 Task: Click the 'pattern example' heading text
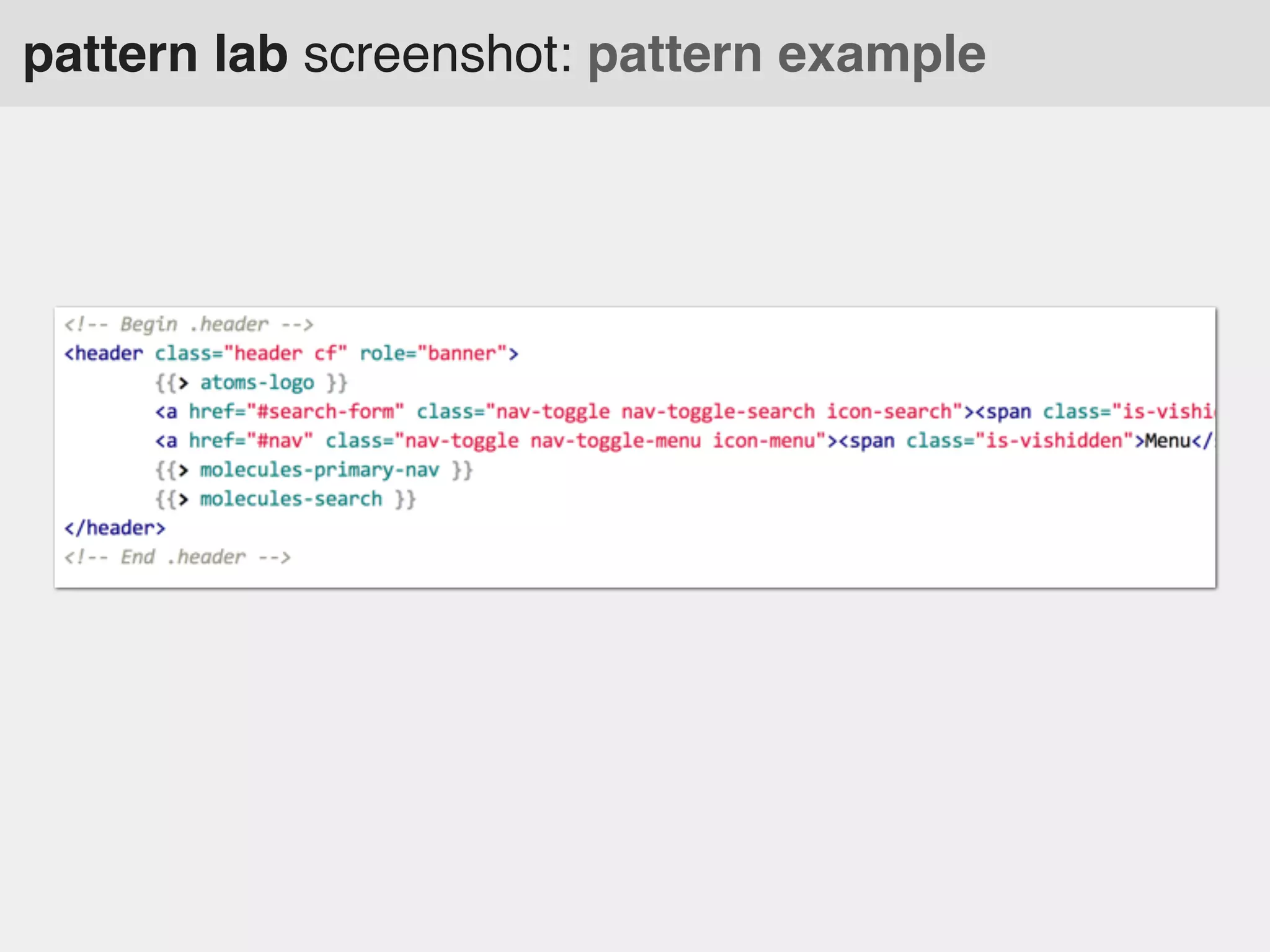(x=786, y=55)
